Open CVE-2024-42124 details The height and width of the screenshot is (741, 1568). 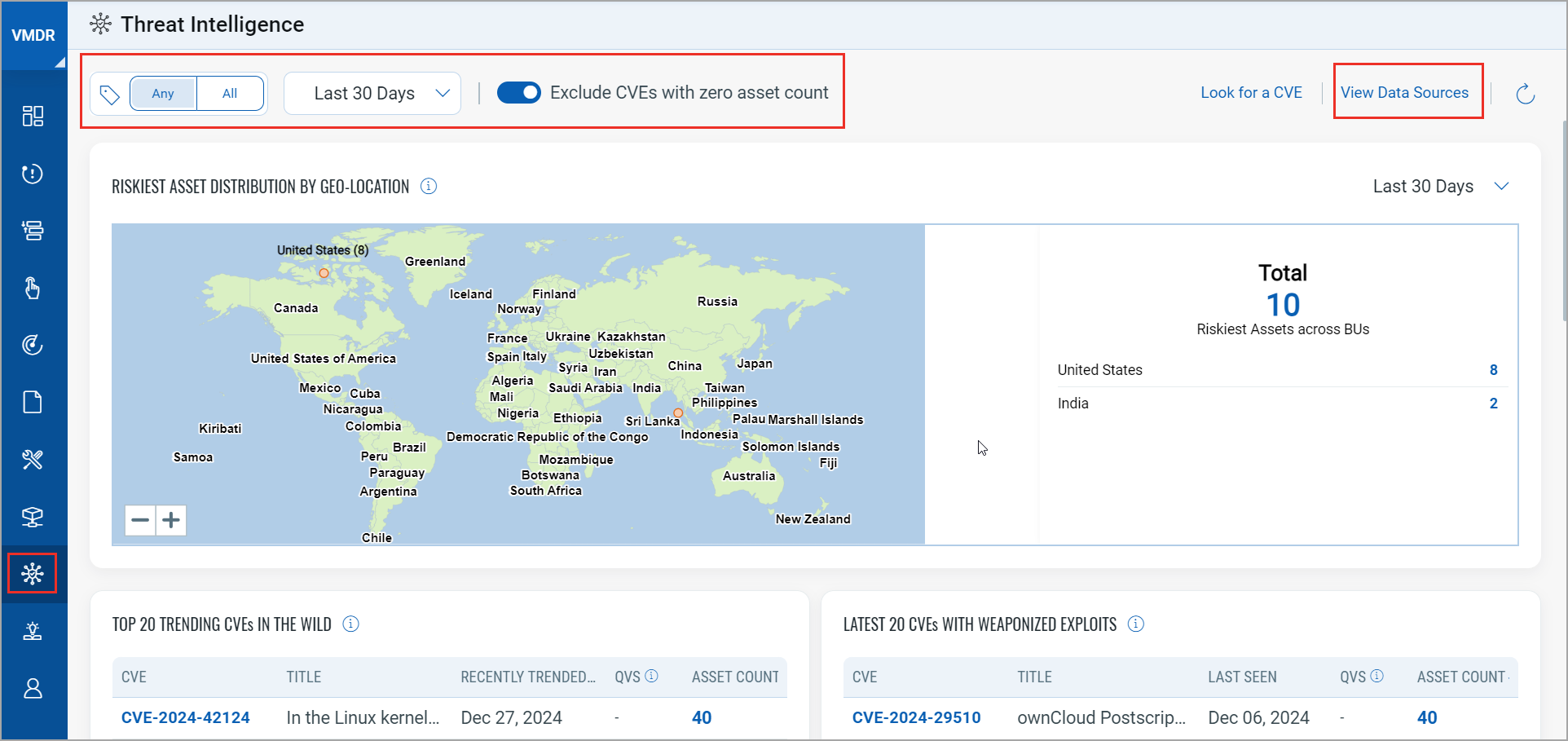(x=186, y=718)
